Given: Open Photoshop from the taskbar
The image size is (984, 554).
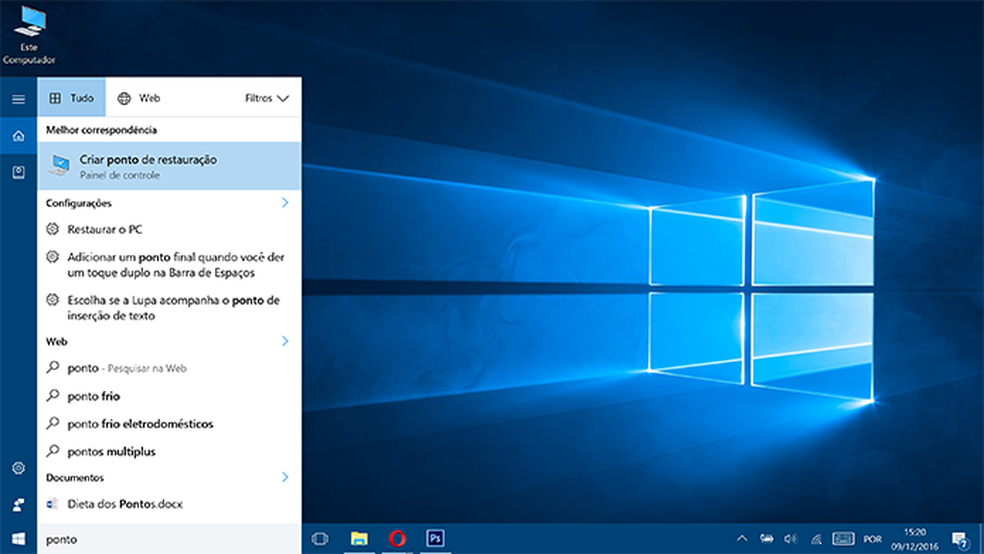Looking at the screenshot, I should coord(436,539).
